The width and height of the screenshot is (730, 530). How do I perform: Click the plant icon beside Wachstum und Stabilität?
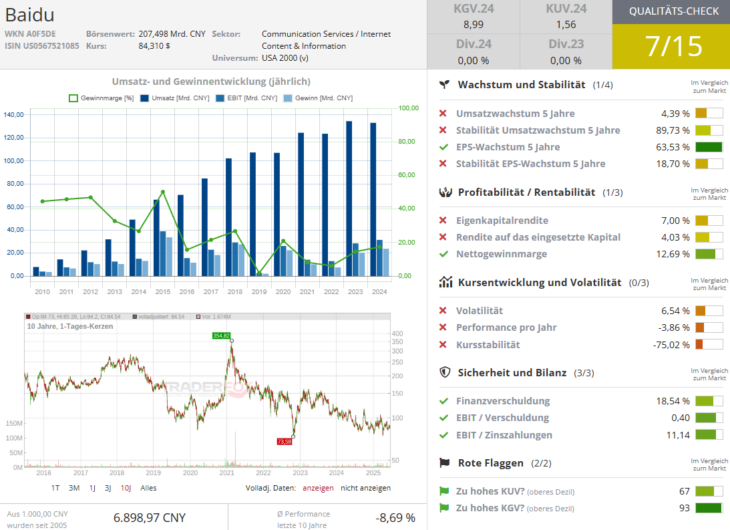(x=445, y=84)
